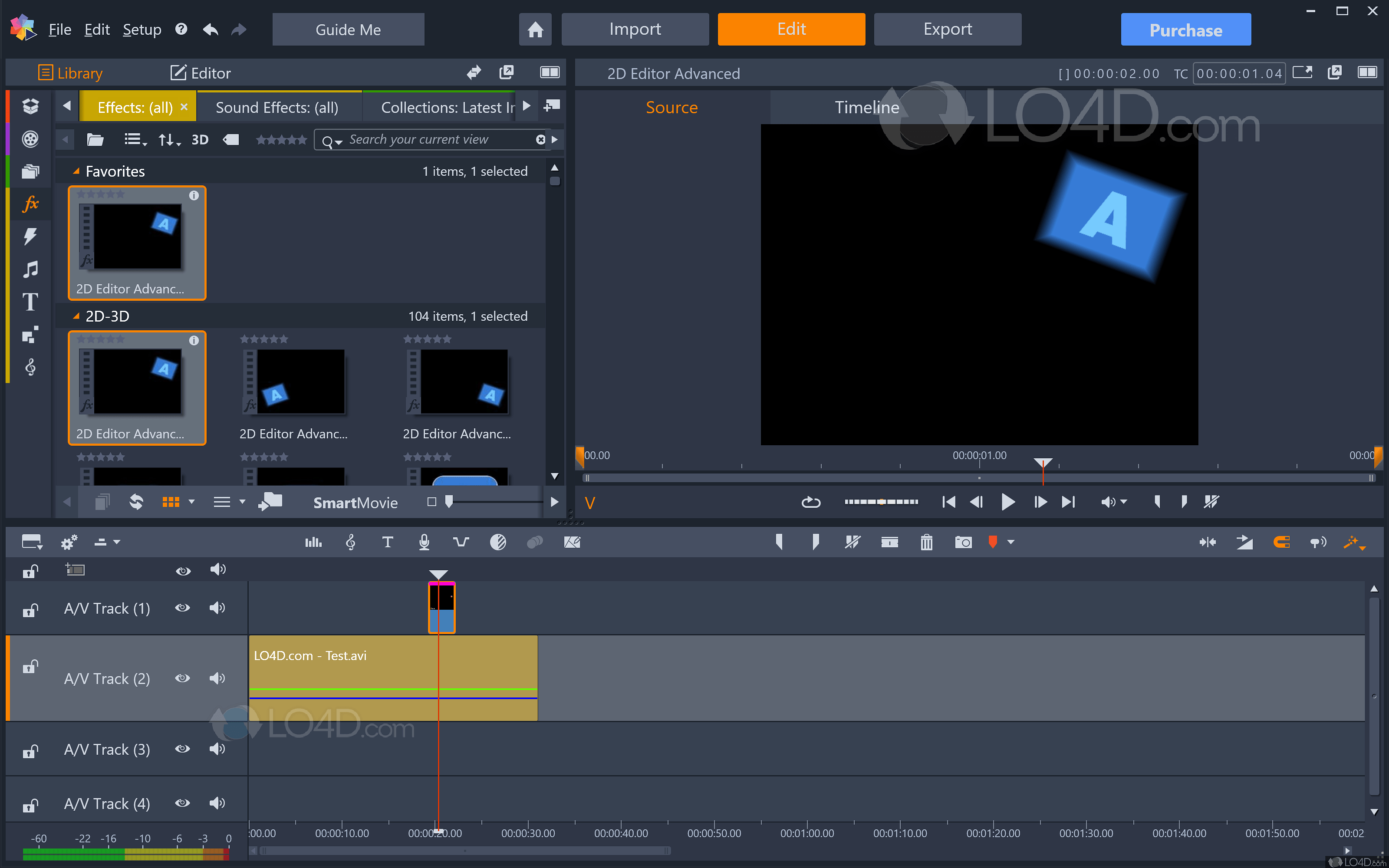The image size is (1389, 868).
Task: Click the Purchase button
Action: tap(1186, 29)
